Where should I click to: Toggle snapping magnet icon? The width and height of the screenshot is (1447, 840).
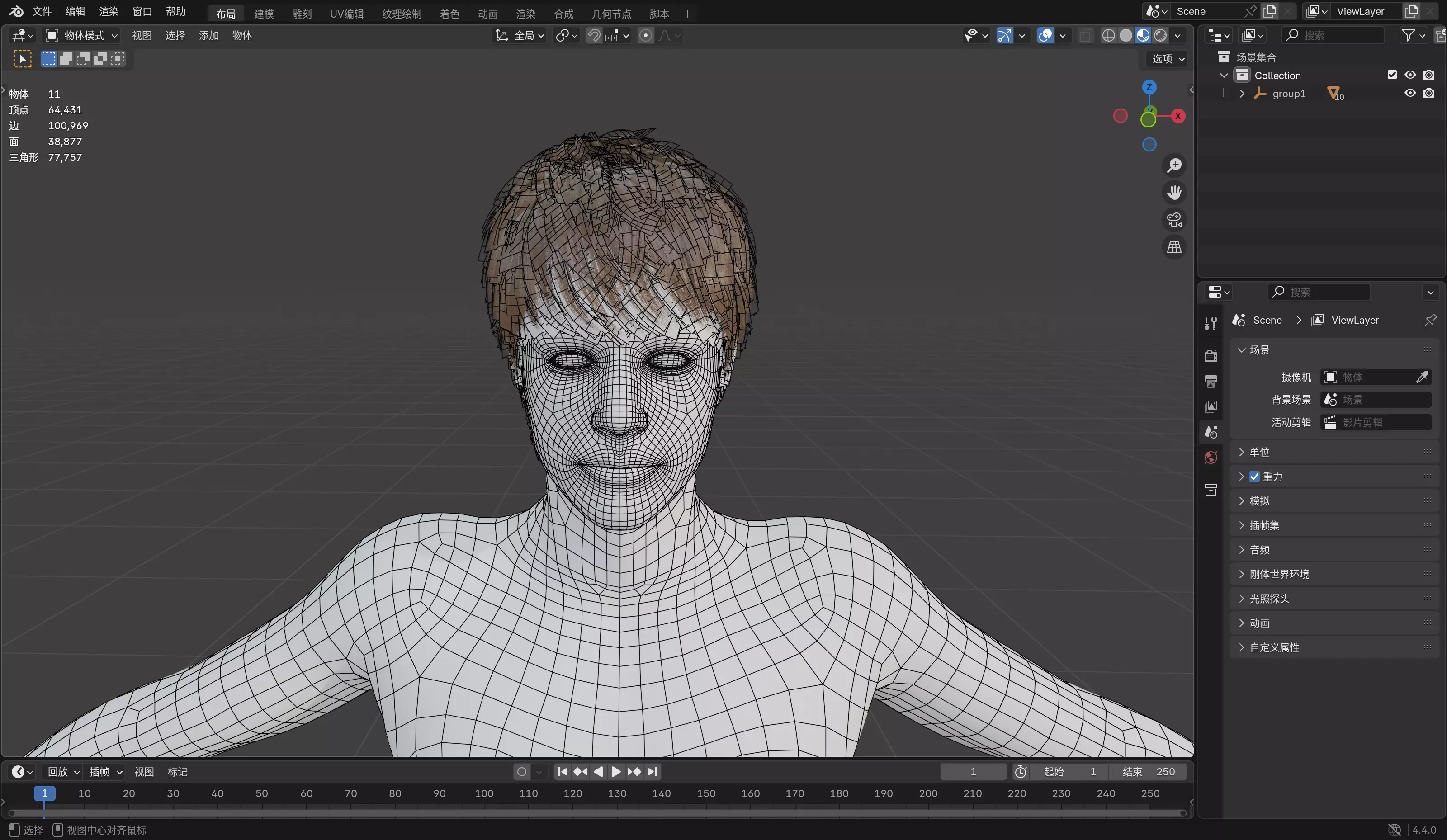pyautogui.click(x=594, y=36)
